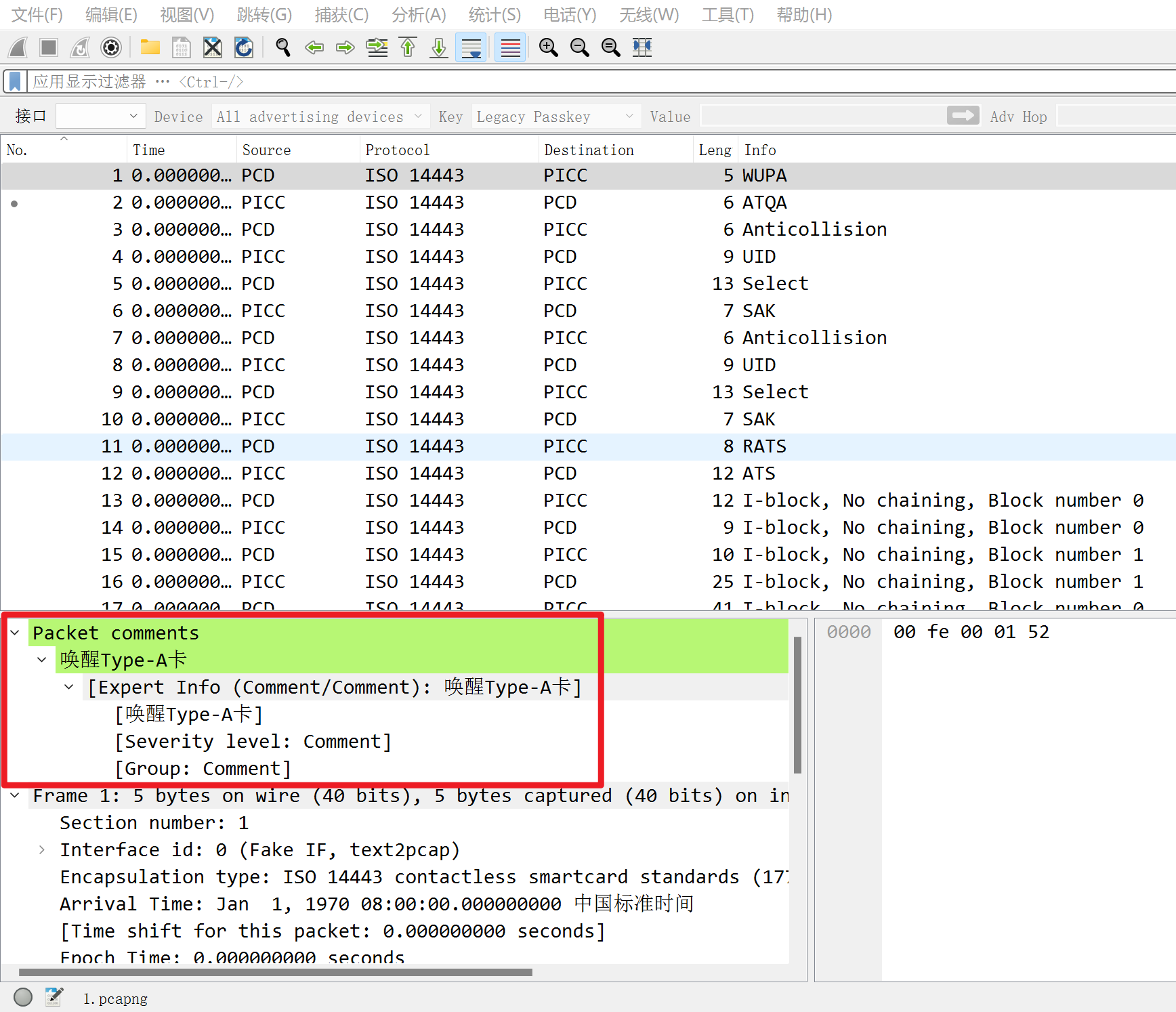Open the 文件(F) menu
The image size is (1176, 1012).
click(x=37, y=15)
